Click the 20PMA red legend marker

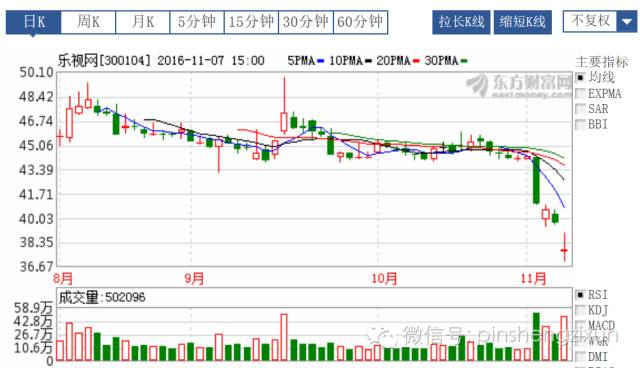point(416,61)
